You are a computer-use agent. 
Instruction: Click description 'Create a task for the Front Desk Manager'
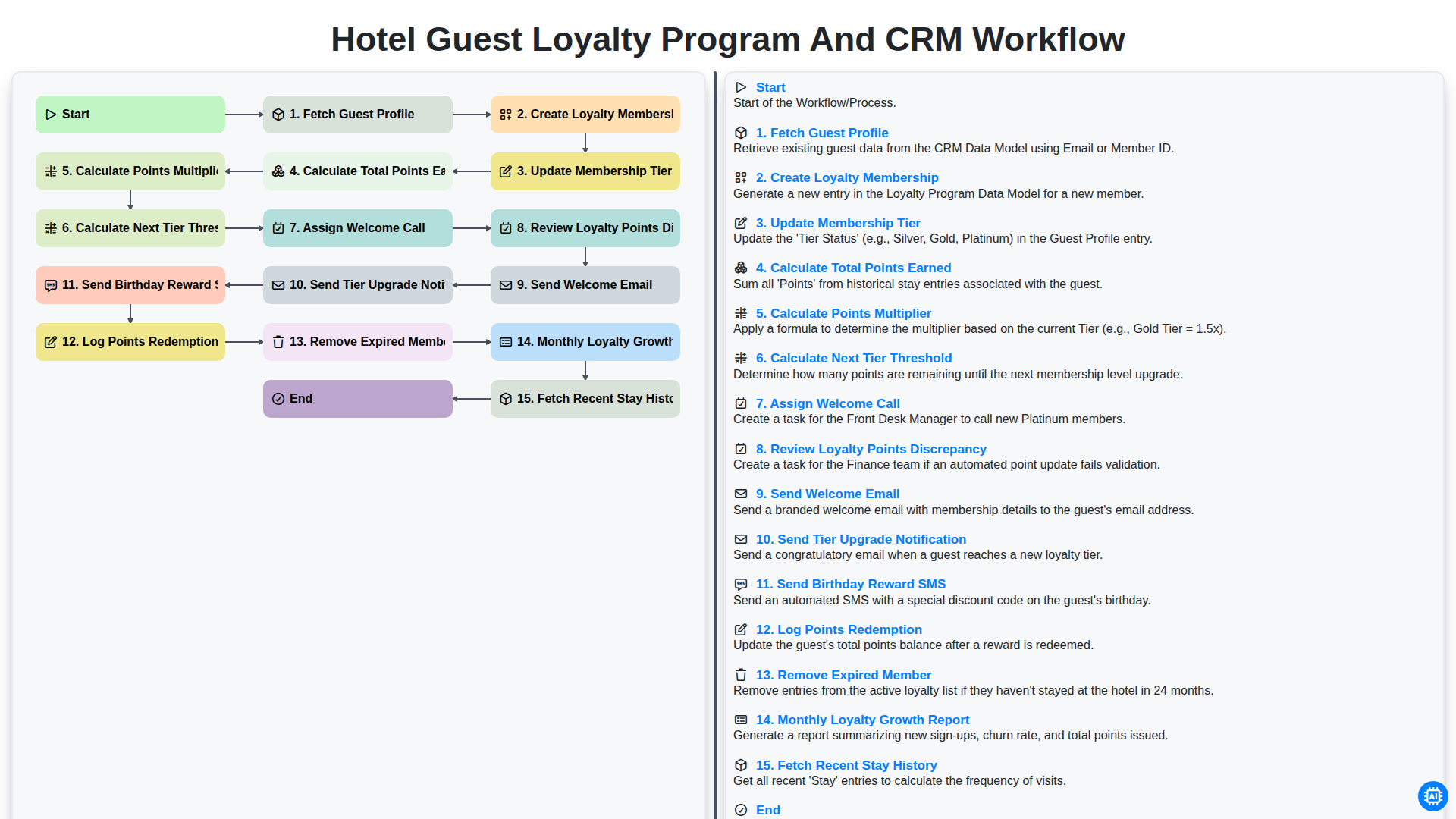tap(929, 419)
